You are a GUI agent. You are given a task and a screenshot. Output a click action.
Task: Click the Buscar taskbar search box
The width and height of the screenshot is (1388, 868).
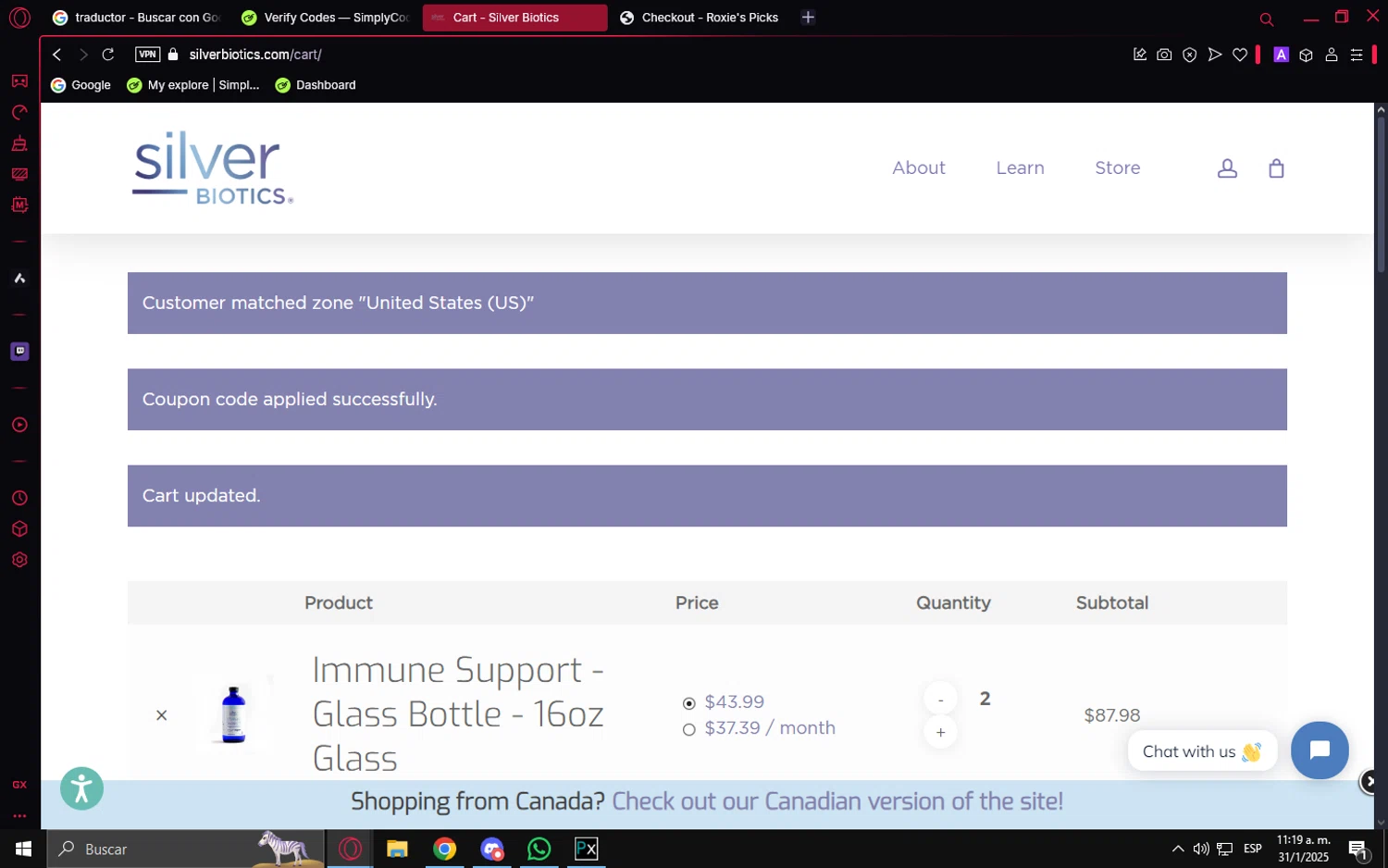point(185,849)
